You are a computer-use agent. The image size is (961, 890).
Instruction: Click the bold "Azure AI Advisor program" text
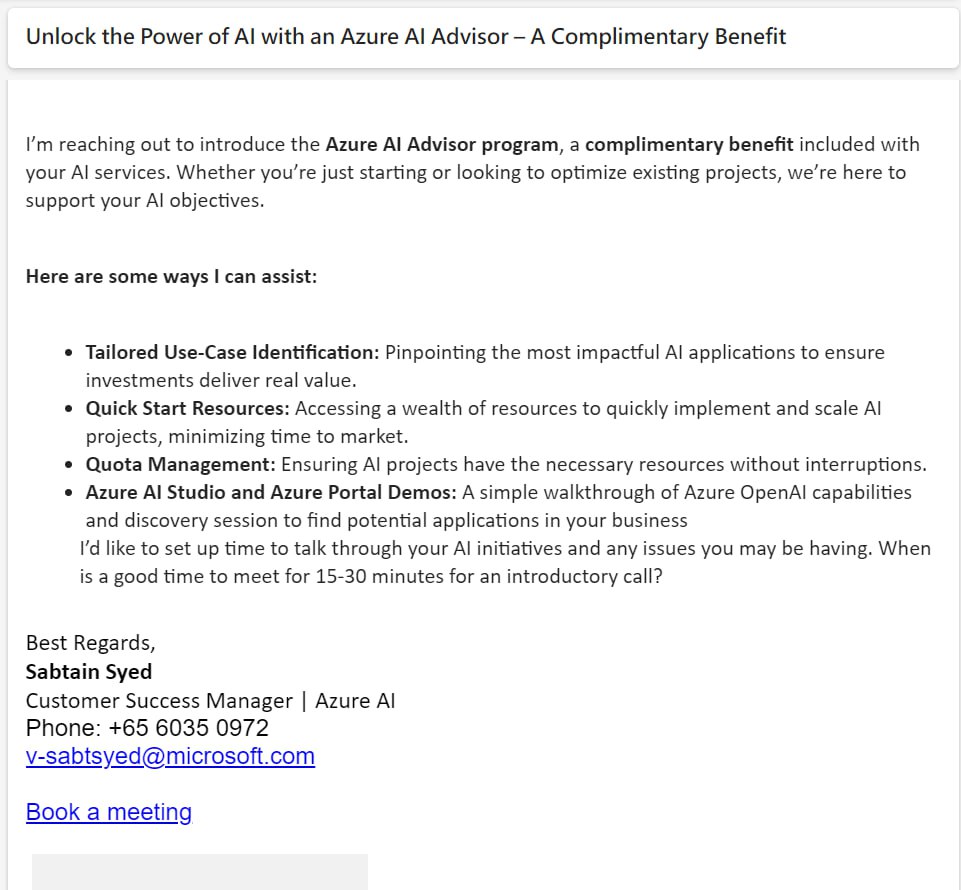441,144
